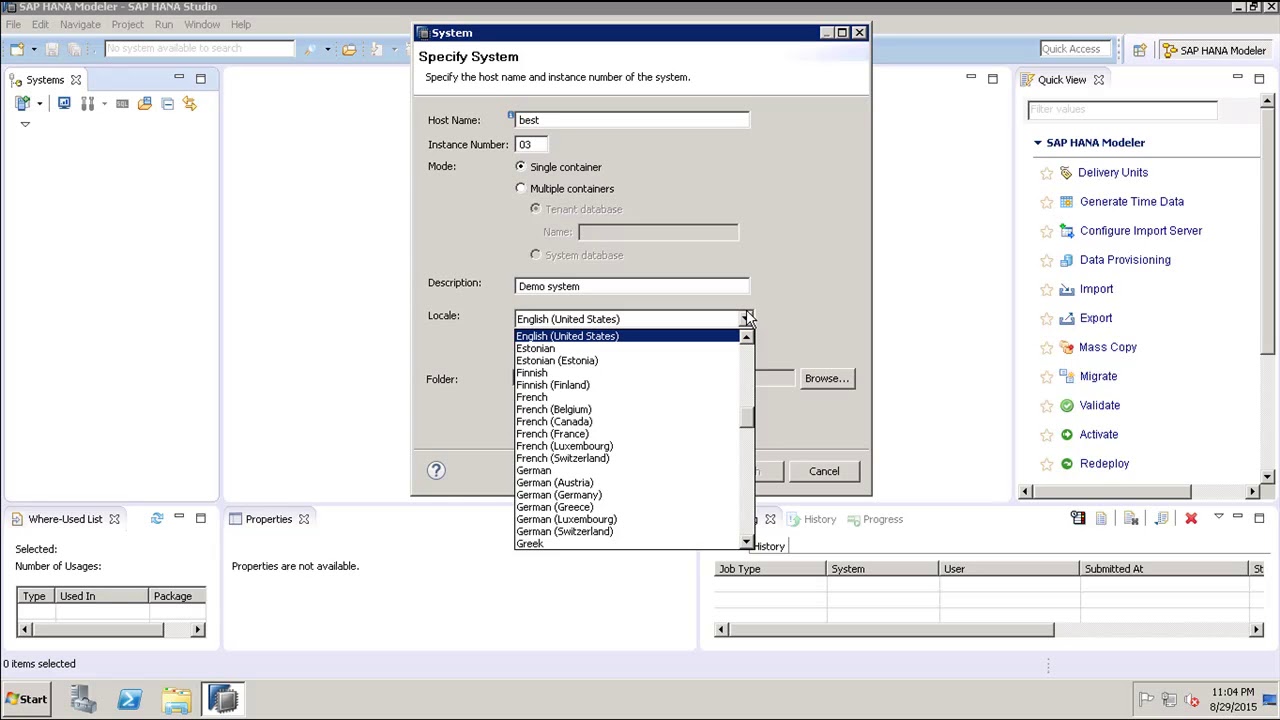Toggle the favorite star next to Mass Copy

1046,347
